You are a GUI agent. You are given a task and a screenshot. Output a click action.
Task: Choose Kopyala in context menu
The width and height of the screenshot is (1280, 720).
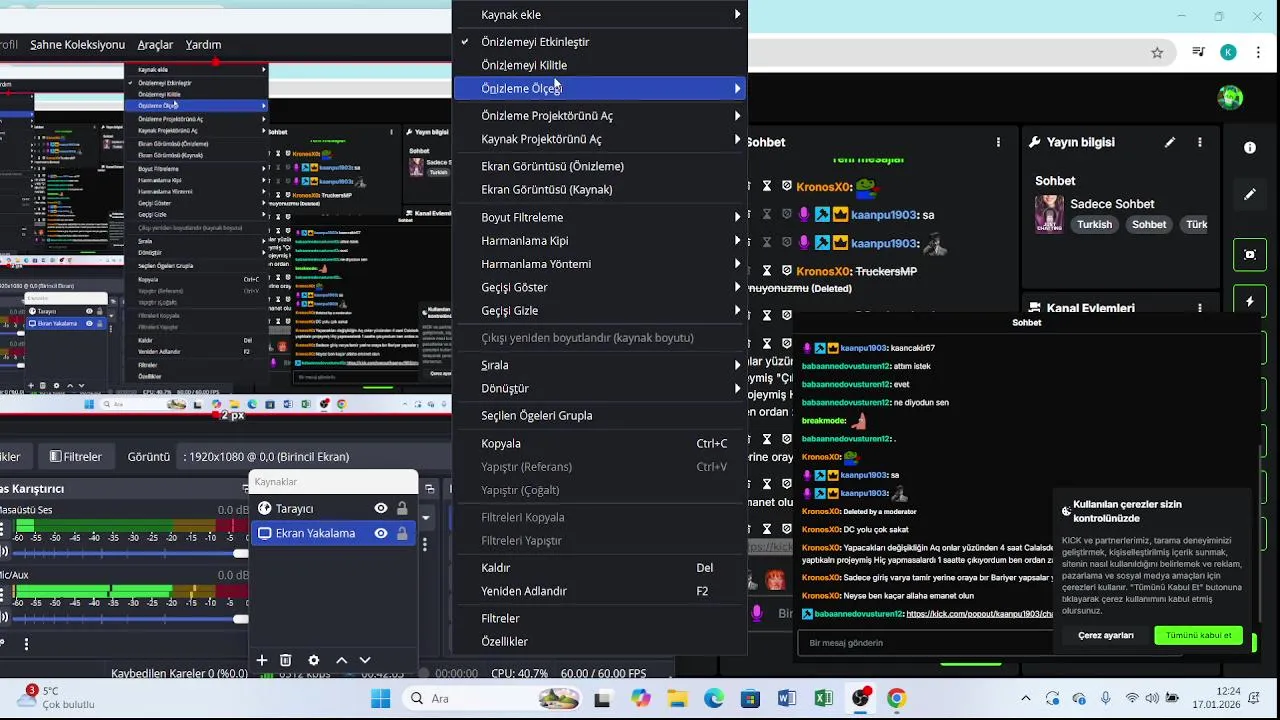(x=601, y=443)
